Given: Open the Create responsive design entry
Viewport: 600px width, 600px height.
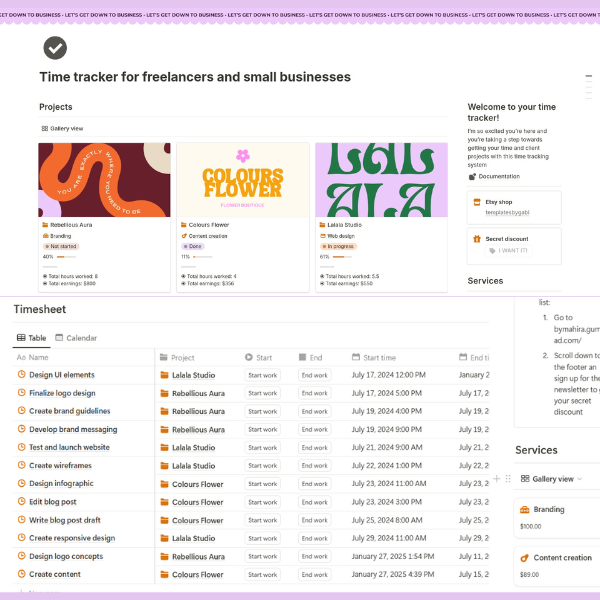Looking at the screenshot, I should click(x=72, y=538).
